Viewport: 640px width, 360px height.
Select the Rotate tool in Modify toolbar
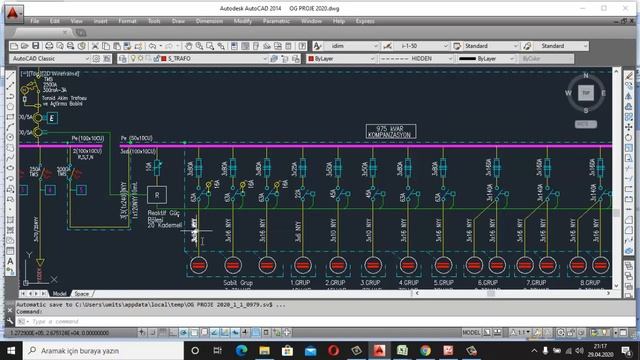[x=629, y=138]
